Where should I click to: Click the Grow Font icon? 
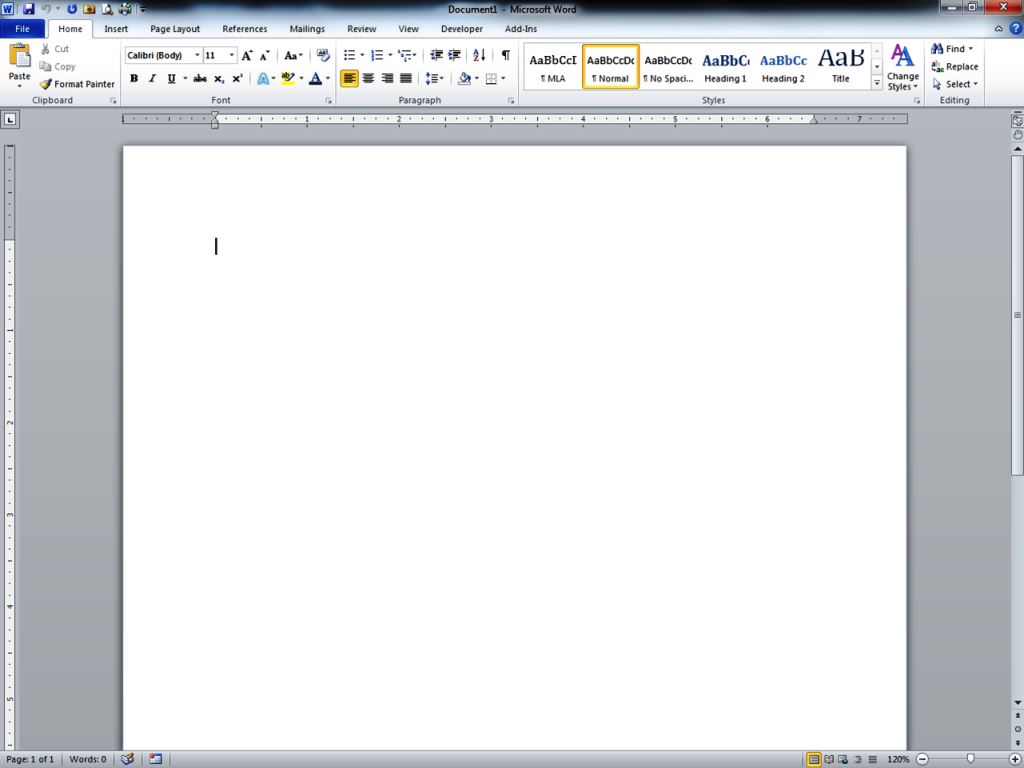(247, 56)
